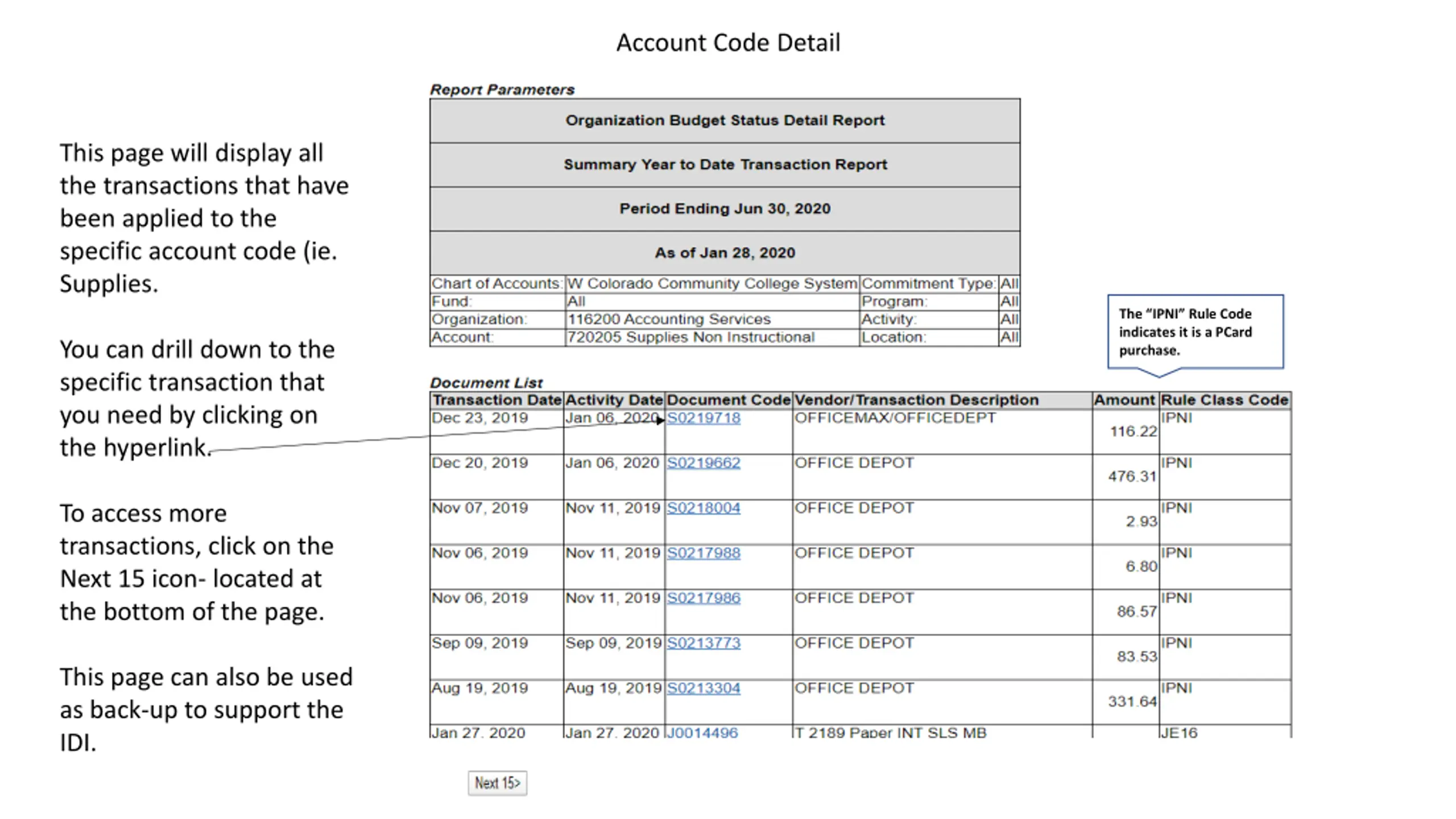Open document link S0213773
Screen dimensions: 1456x819
tap(703, 643)
